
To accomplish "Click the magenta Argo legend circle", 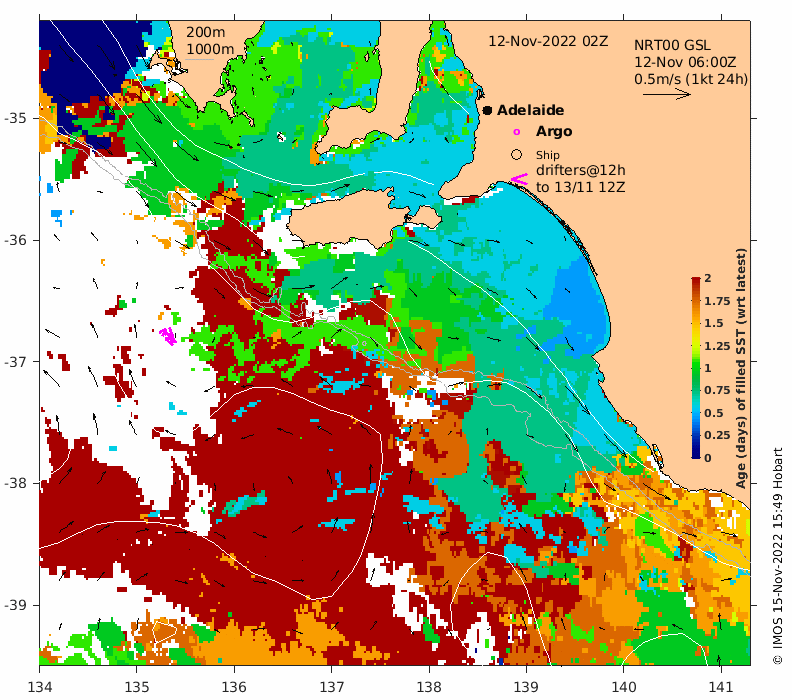I will click(x=517, y=132).
